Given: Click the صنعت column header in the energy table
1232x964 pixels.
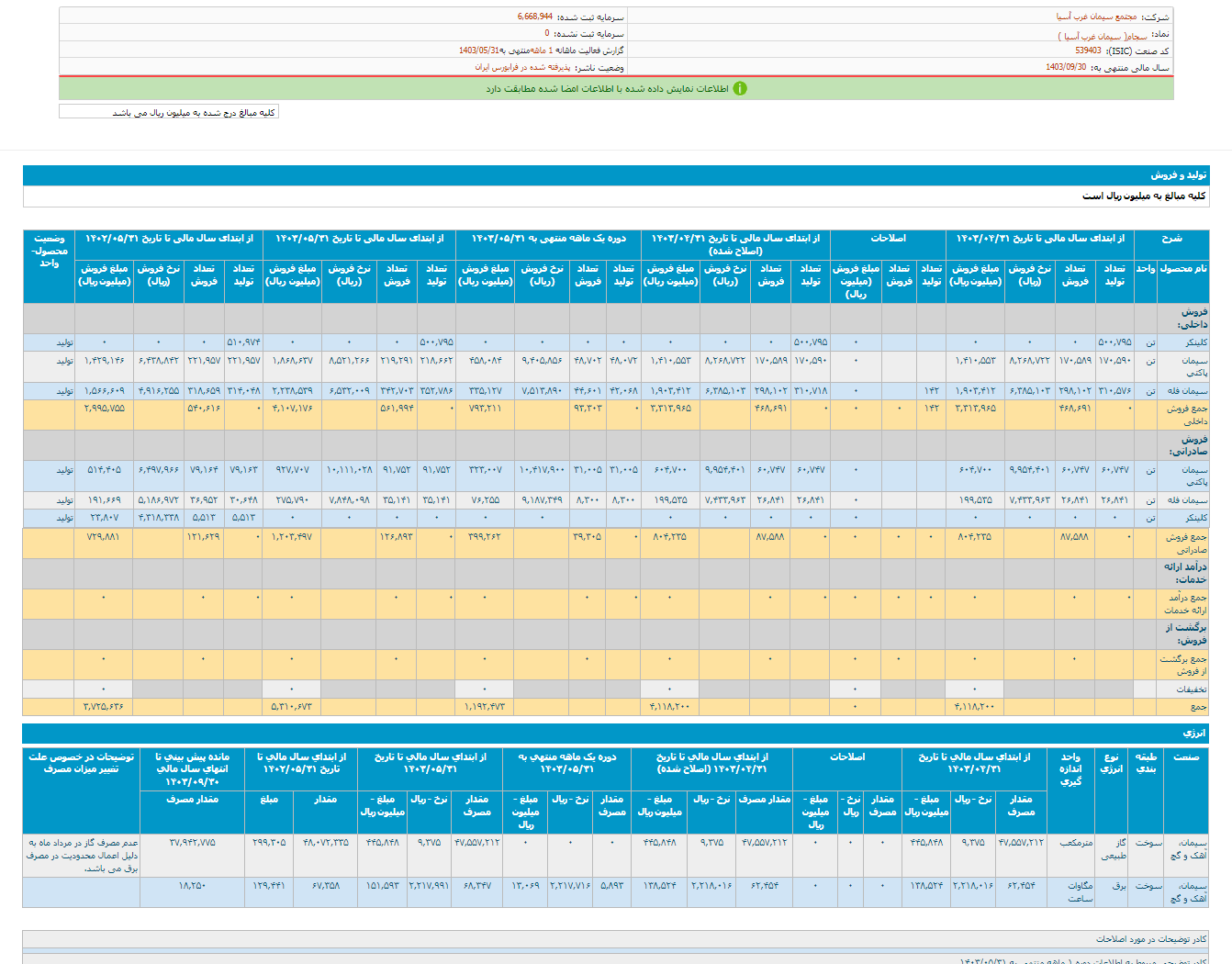Looking at the screenshot, I should tap(1186, 757).
